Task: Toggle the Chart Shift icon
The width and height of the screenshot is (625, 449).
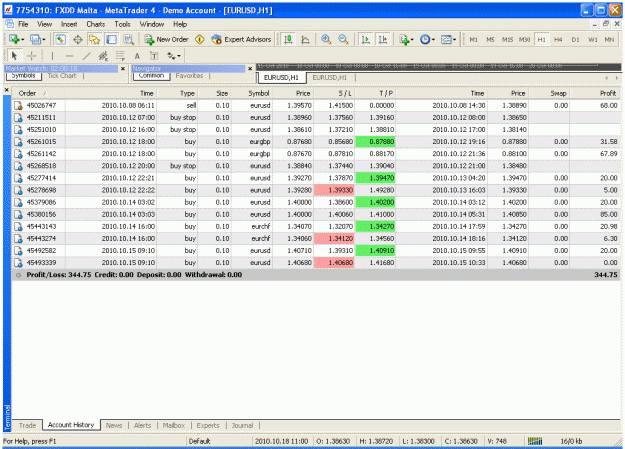Action: [x=382, y=39]
